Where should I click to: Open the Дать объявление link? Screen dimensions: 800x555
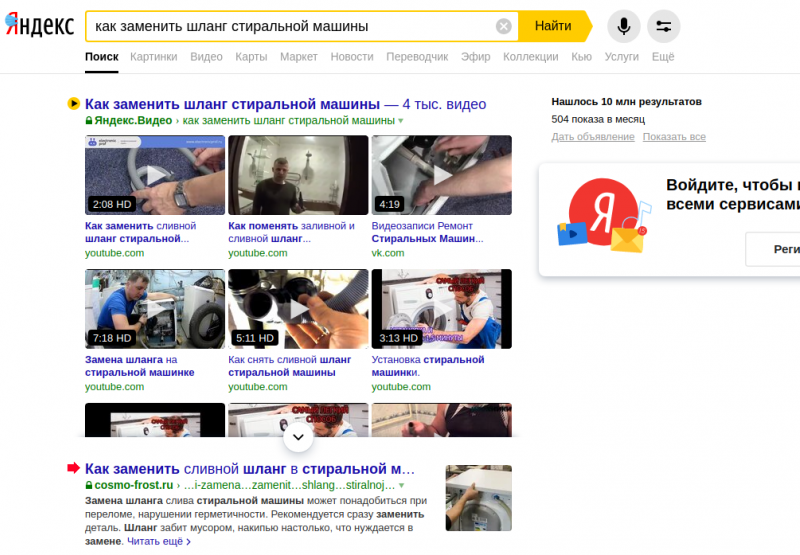tap(593, 137)
